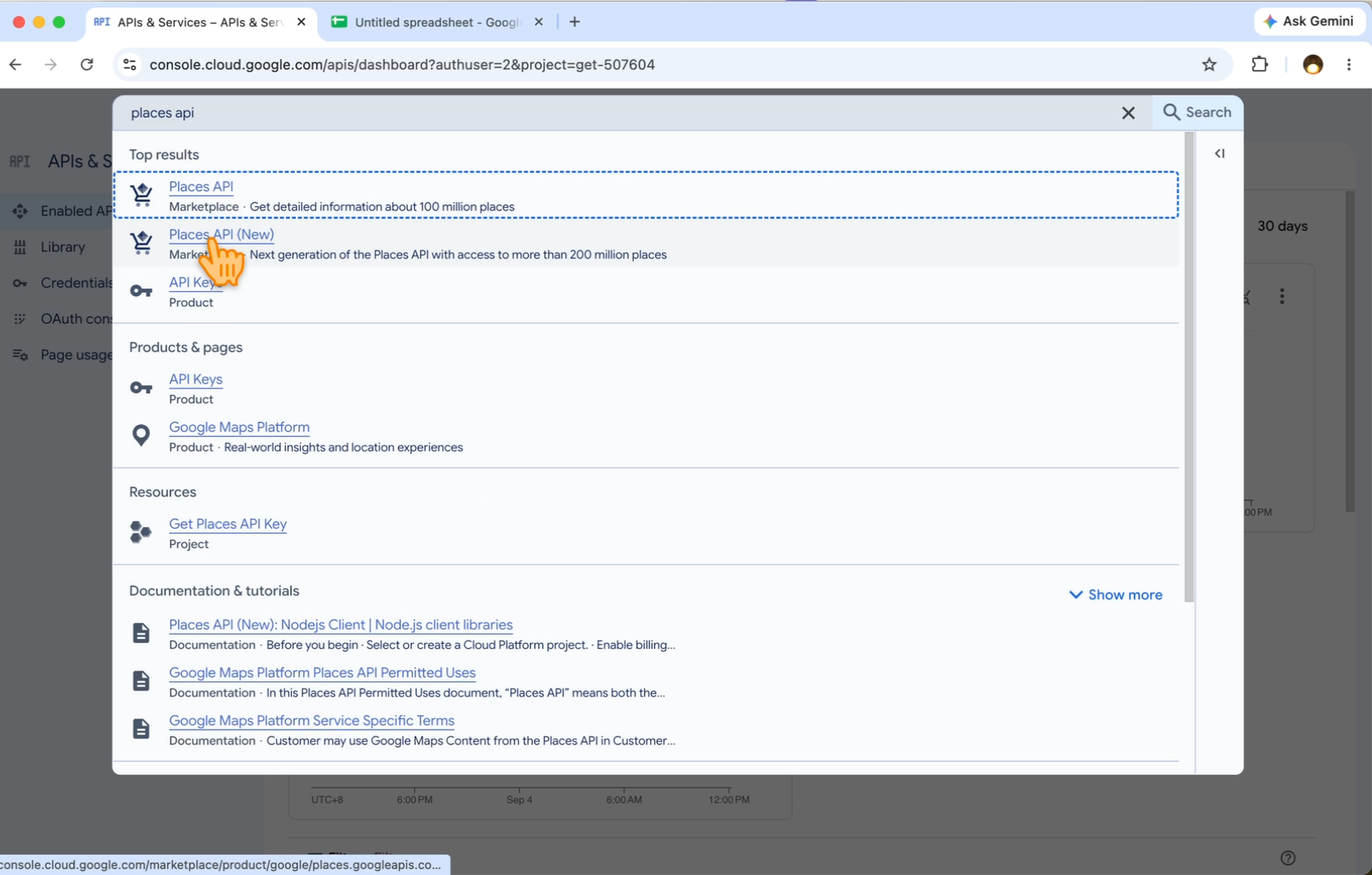The width and height of the screenshot is (1372, 875).
Task: Open Google Maps Platform Service Specific Terms
Action: click(x=312, y=721)
